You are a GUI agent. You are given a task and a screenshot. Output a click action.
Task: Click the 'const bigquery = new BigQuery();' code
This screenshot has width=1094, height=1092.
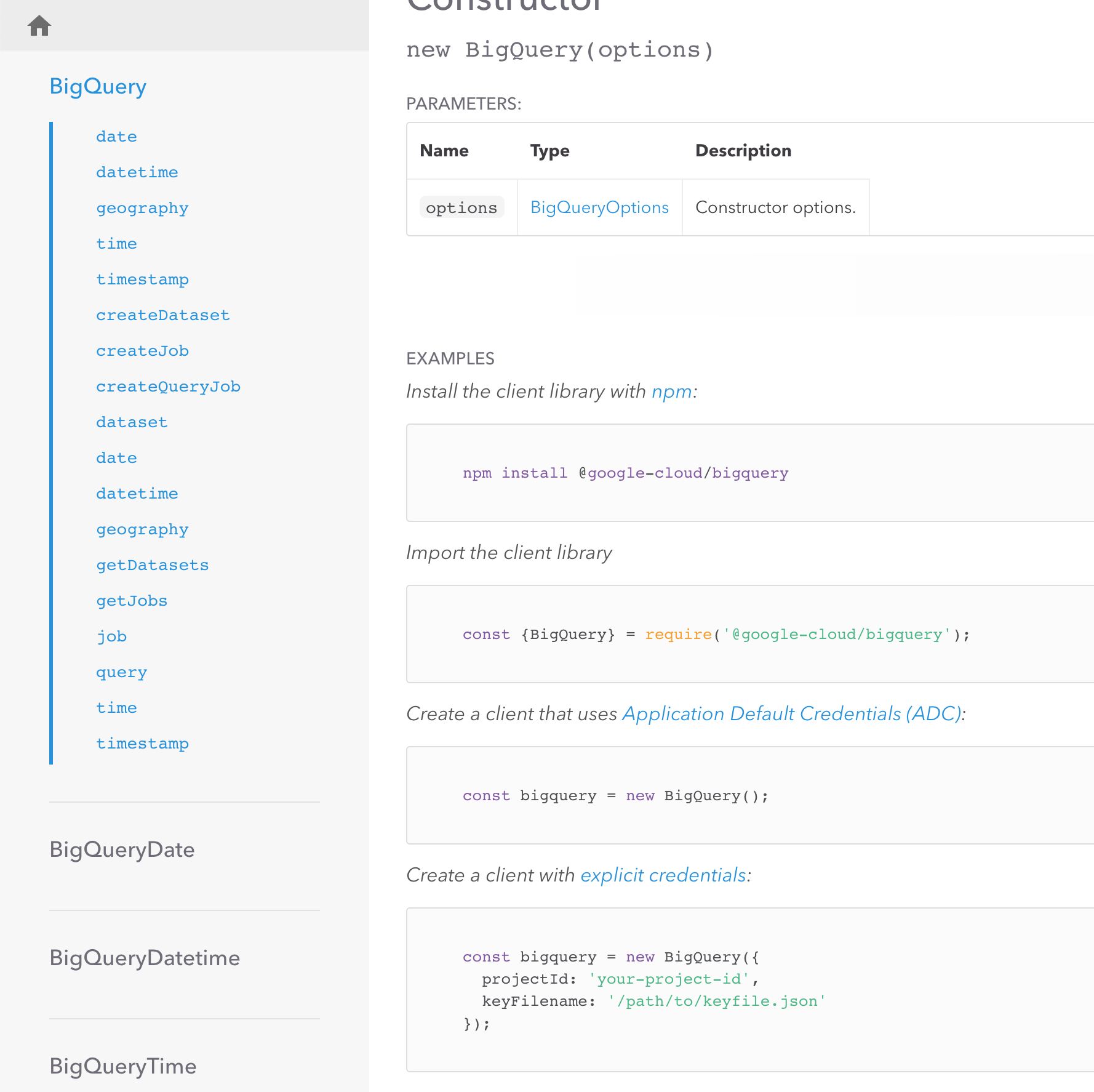coord(616,796)
